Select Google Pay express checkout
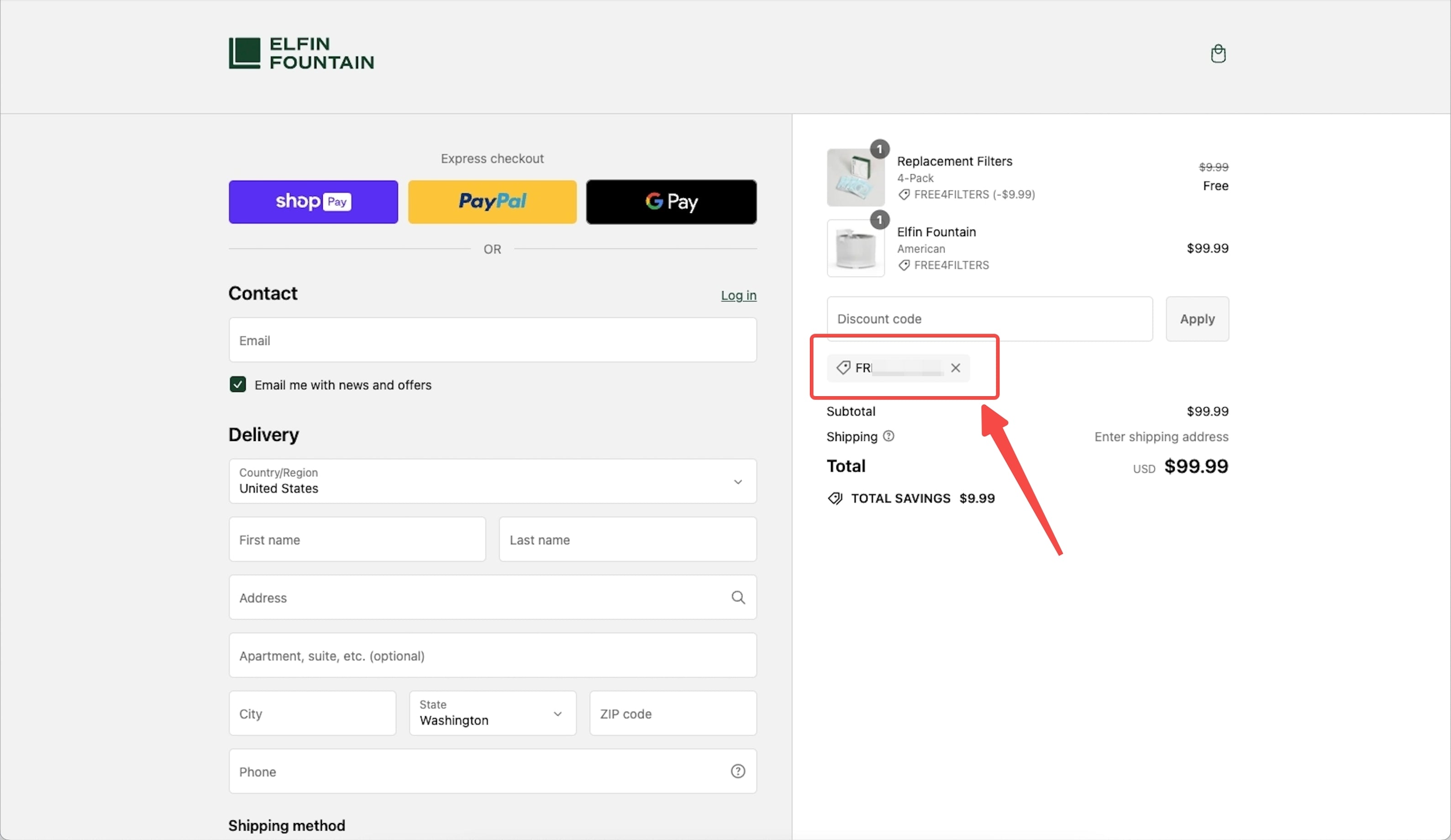The height and width of the screenshot is (840, 1451). coord(671,201)
